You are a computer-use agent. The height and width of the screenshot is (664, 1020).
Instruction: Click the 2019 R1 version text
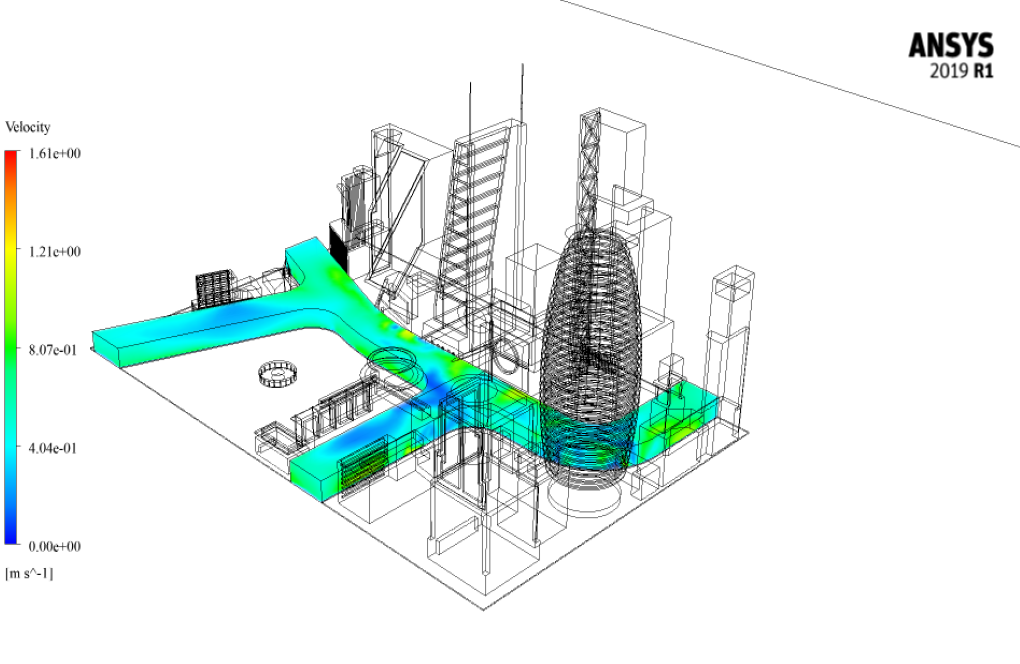click(962, 72)
